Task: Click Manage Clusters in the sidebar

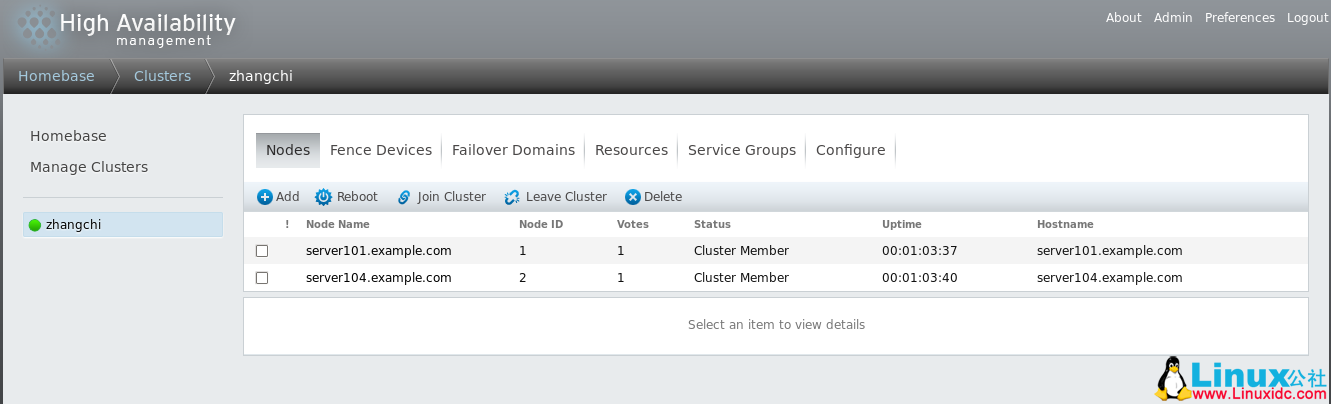Action: coord(89,167)
